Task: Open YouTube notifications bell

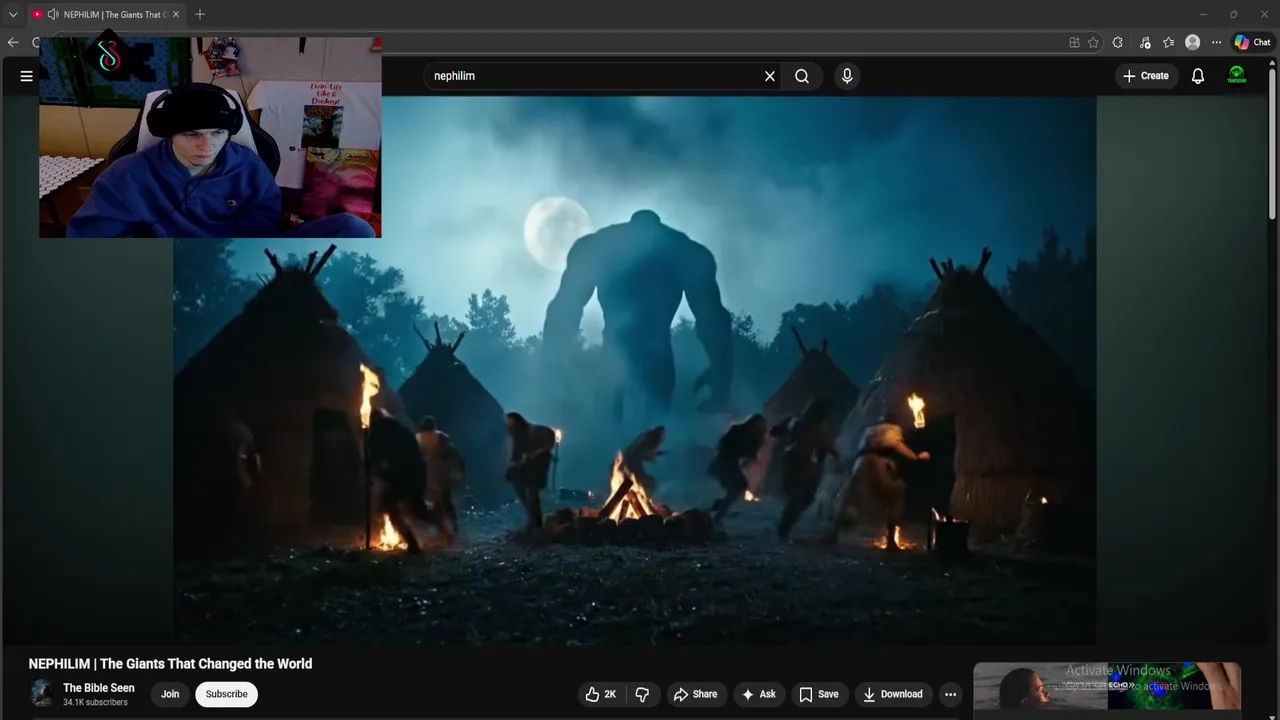Action: point(1198,76)
